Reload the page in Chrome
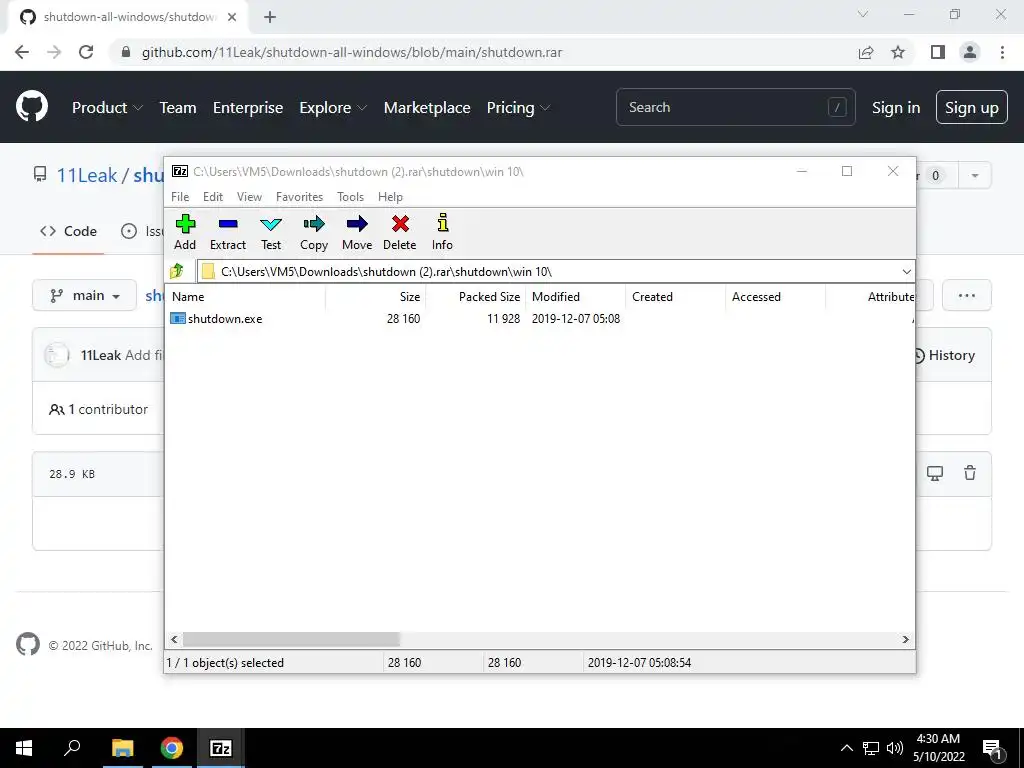1024x768 pixels. [x=86, y=52]
